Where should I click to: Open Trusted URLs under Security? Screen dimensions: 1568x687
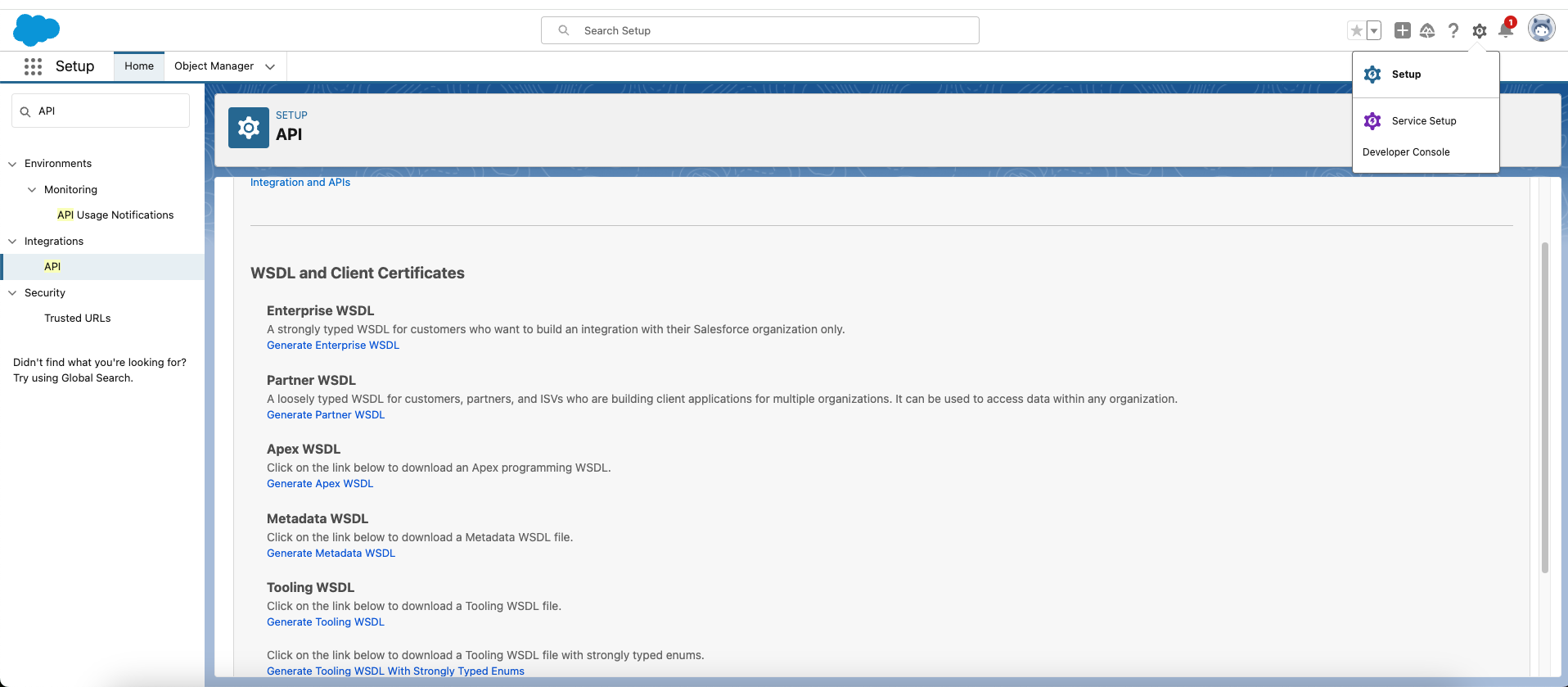click(77, 319)
